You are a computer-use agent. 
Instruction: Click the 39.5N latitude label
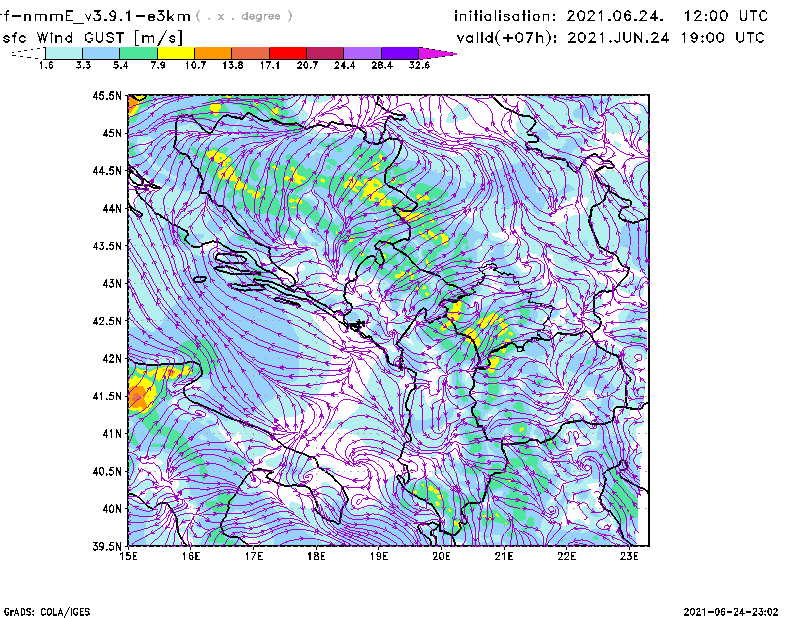(x=107, y=546)
